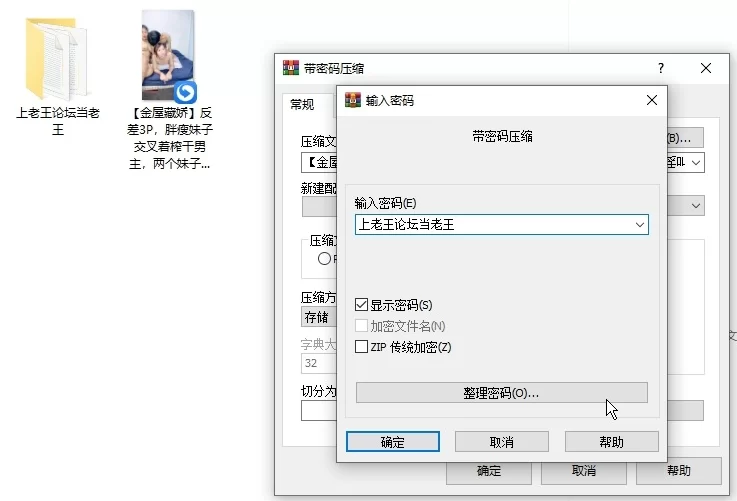Select the 上老王论坛当老王 folder label

[58, 121]
